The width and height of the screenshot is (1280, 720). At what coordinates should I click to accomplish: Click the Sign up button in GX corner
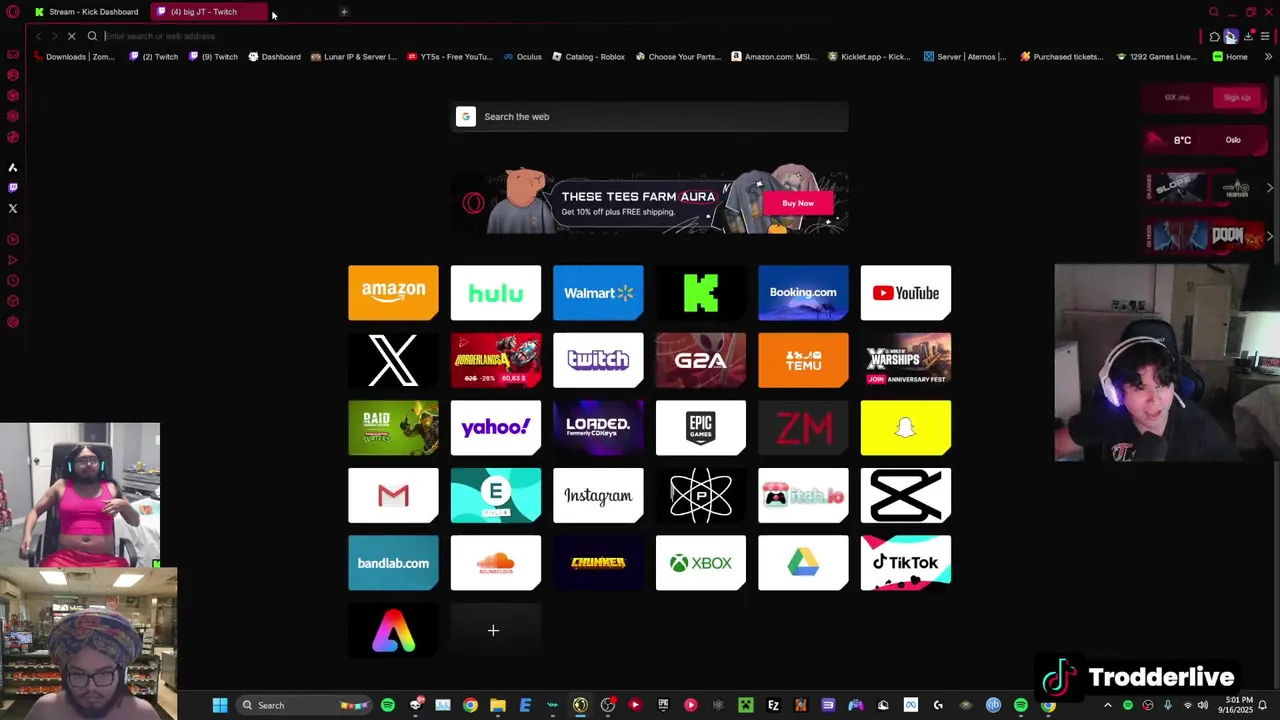point(1237,97)
